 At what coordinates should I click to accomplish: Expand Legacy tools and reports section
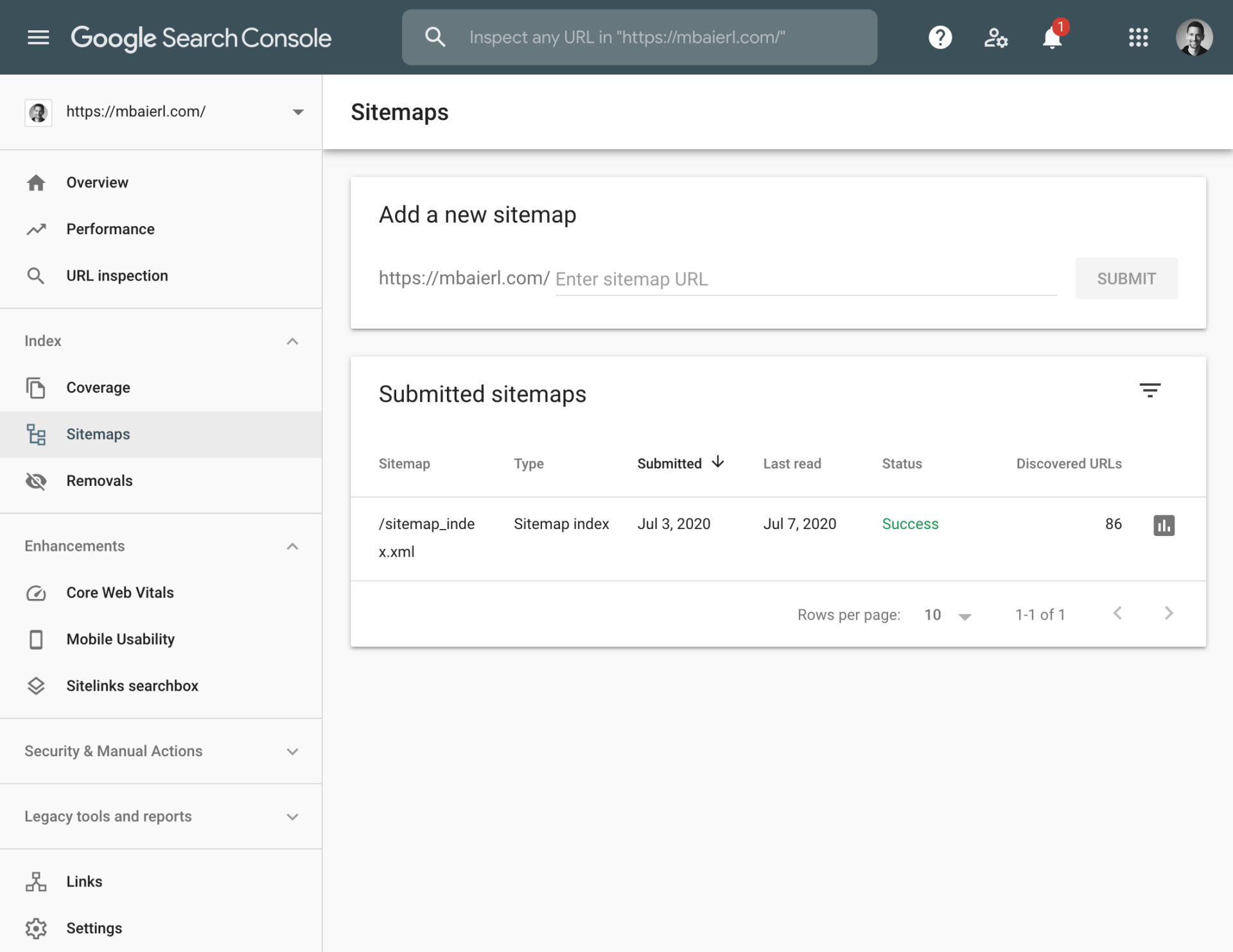click(x=292, y=817)
